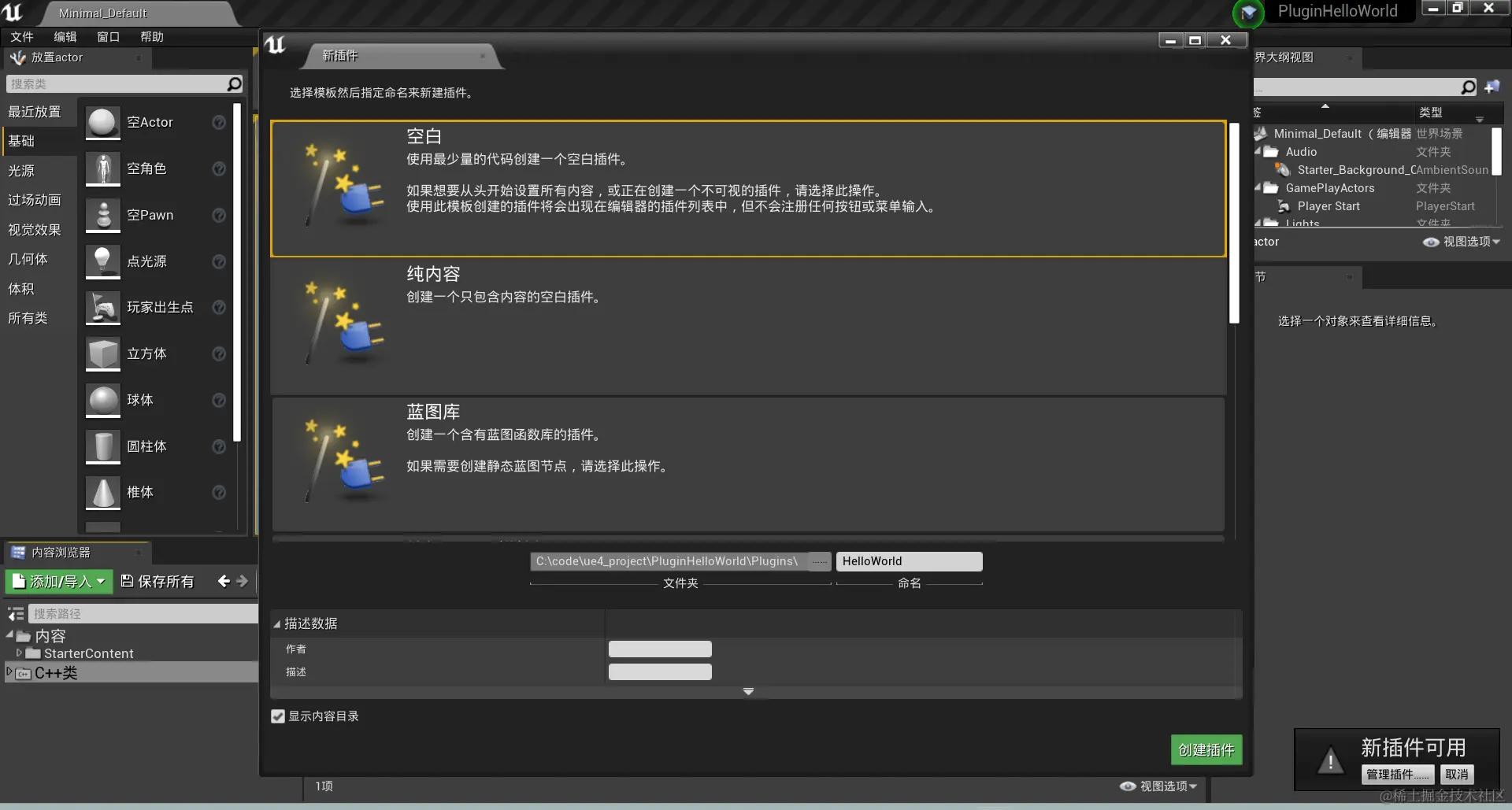Select the 空白 plugin template
1512x810 pixels.
tap(748, 189)
